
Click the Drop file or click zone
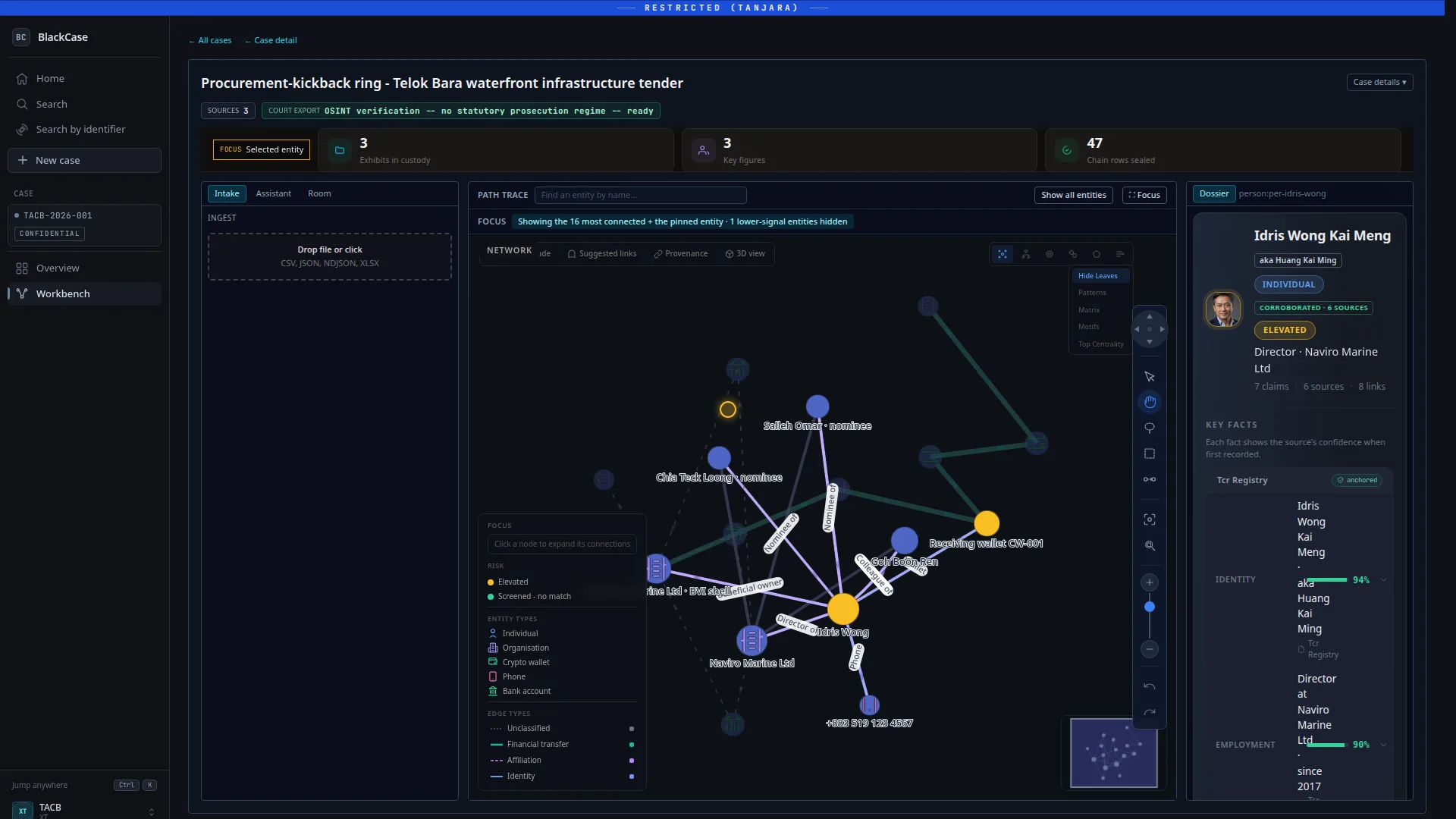click(x=329, y=256)
